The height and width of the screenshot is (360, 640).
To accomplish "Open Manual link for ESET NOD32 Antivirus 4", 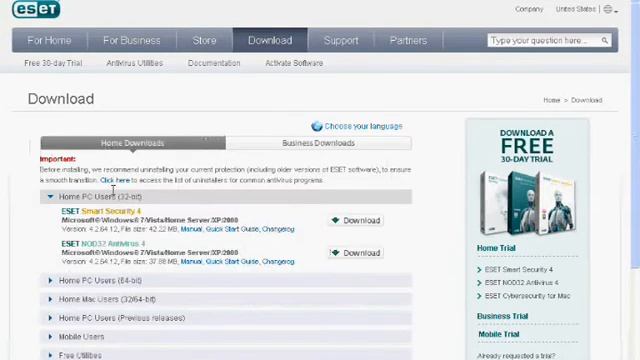I will 191,262.
